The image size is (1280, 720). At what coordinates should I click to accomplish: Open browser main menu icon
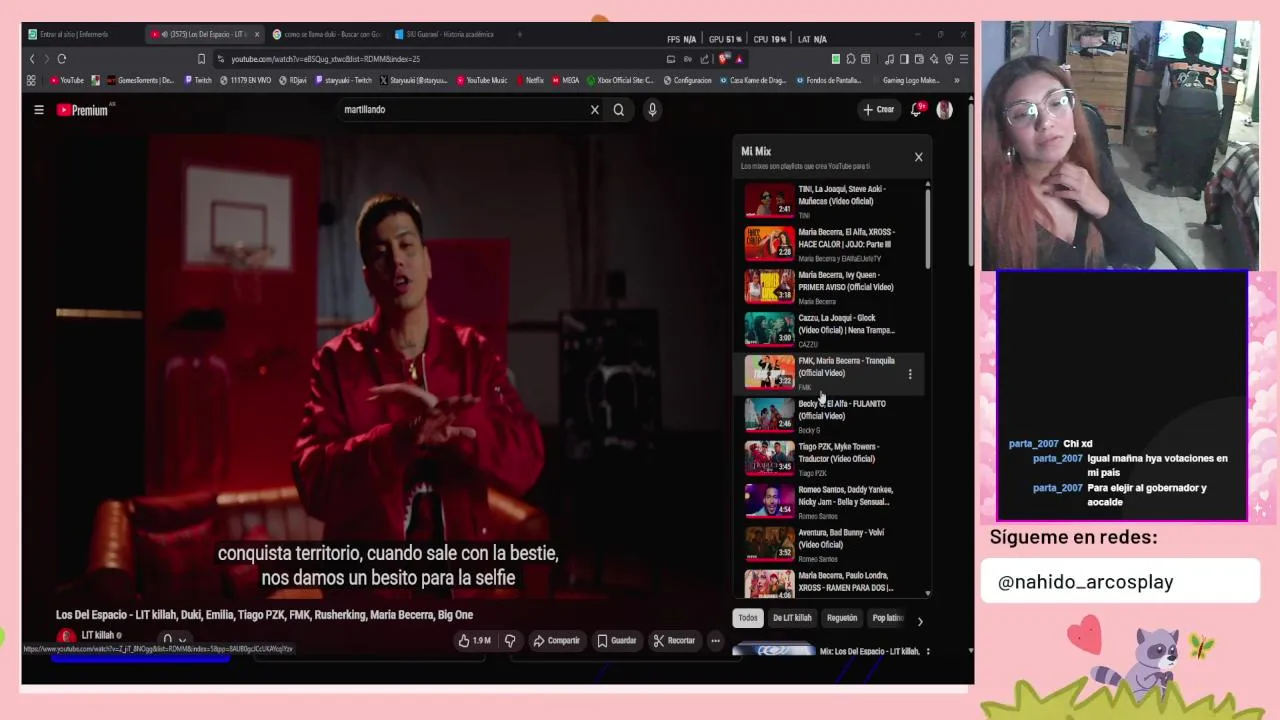coord(964,59)
